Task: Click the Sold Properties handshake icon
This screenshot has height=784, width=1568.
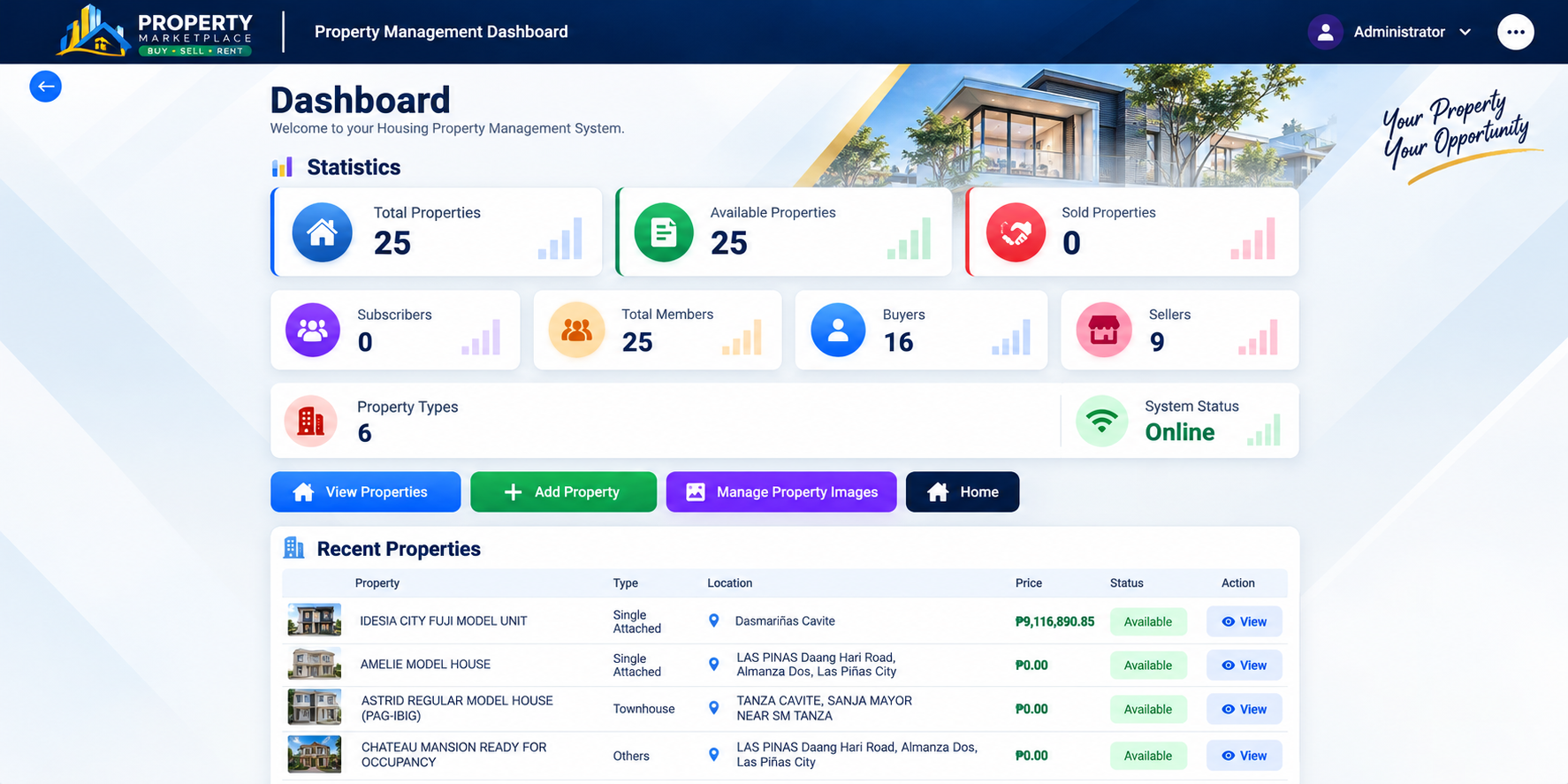Action: 1016,232
